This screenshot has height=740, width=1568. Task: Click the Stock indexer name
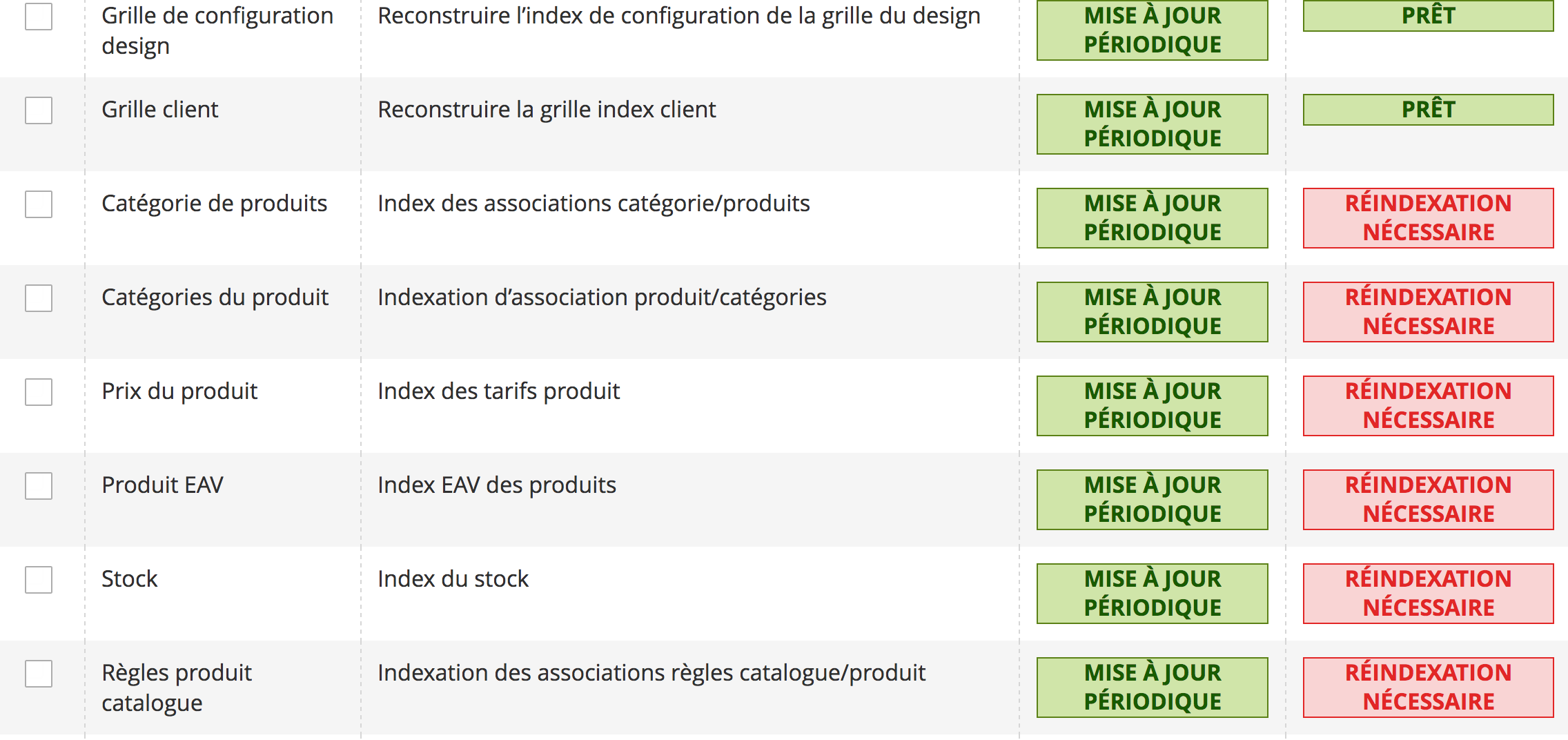click(130, 579)
